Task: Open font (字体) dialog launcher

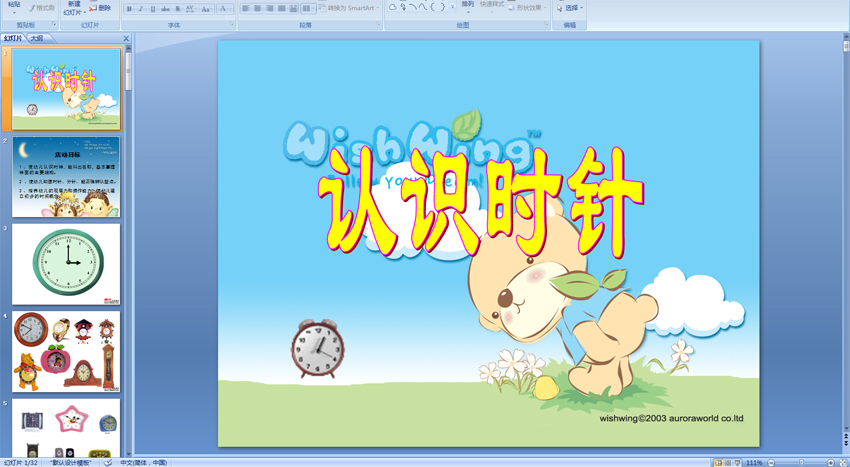Action: [x=231, y=25]
